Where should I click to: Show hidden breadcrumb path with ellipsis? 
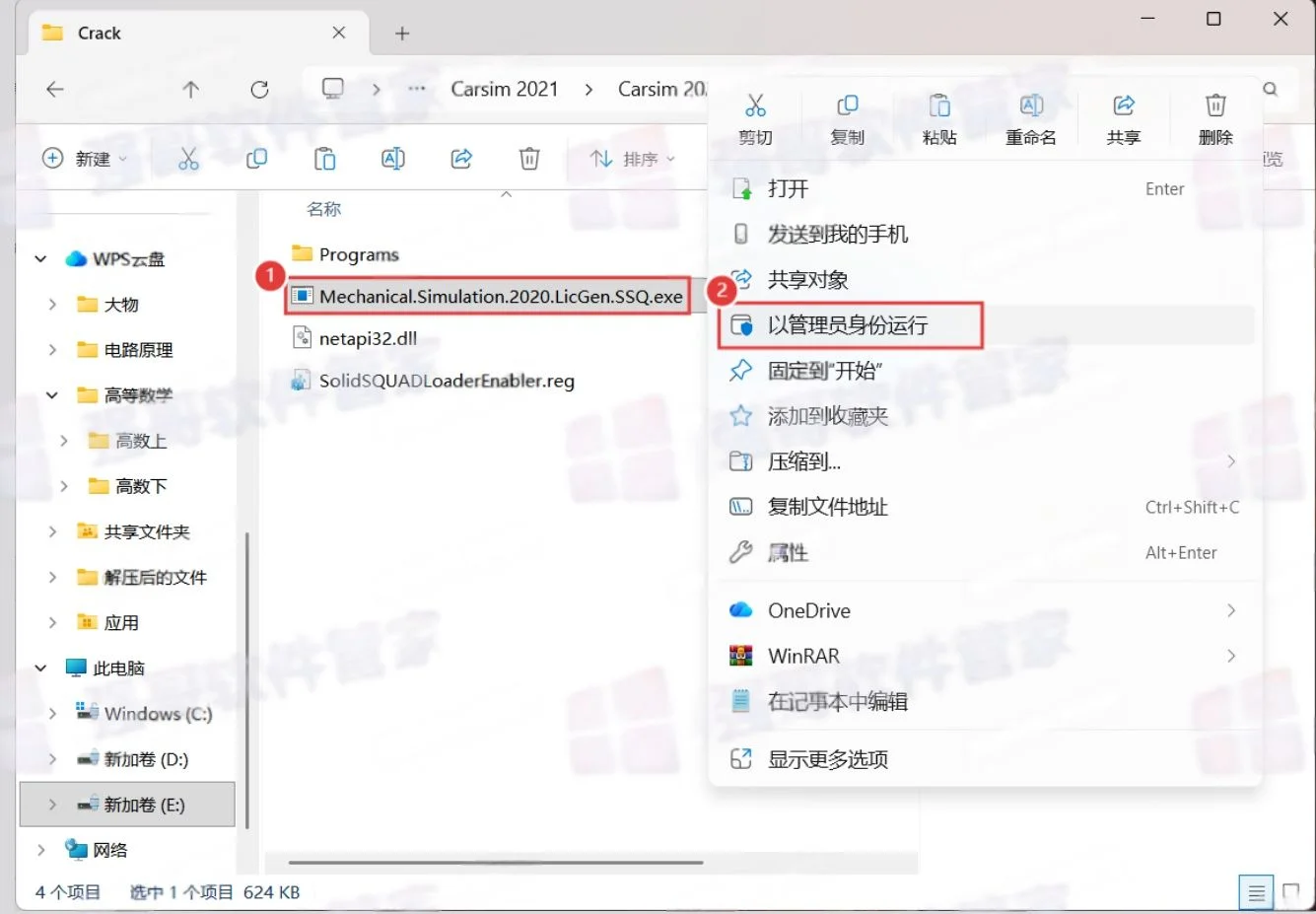click(x=417, y=89)
